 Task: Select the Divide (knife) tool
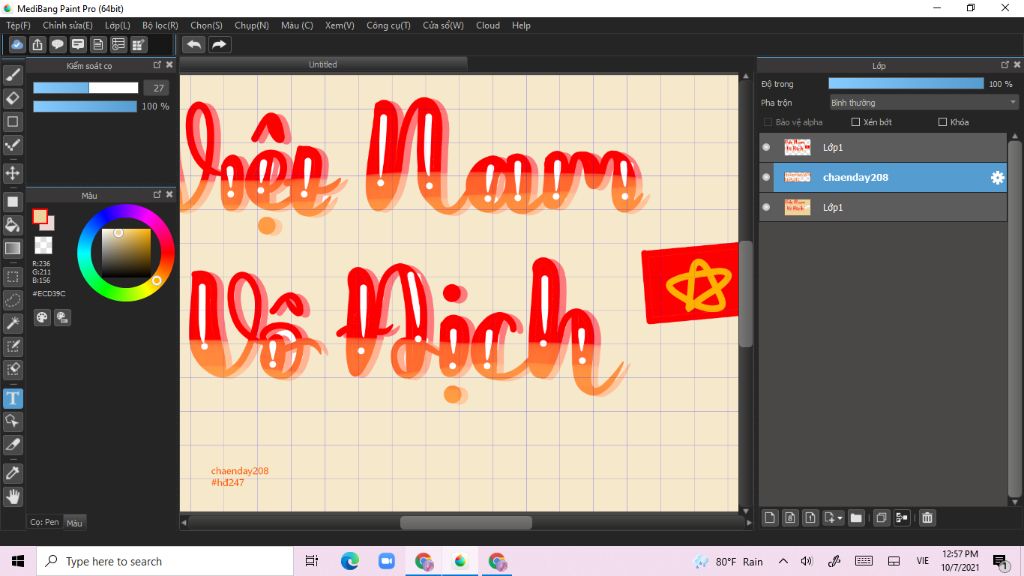(x=12, y=445)
